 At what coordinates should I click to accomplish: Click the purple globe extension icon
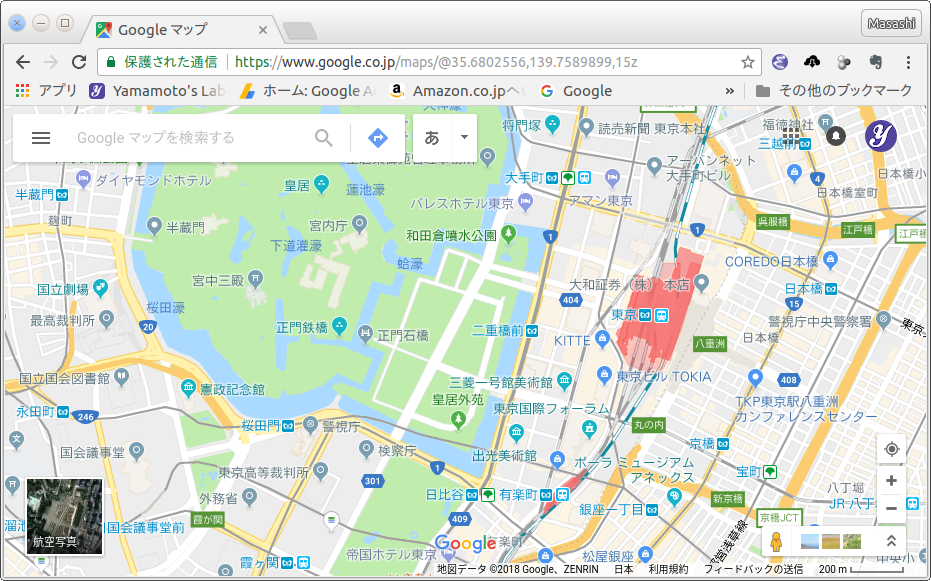pyautogui.click(x=780, y=62)
